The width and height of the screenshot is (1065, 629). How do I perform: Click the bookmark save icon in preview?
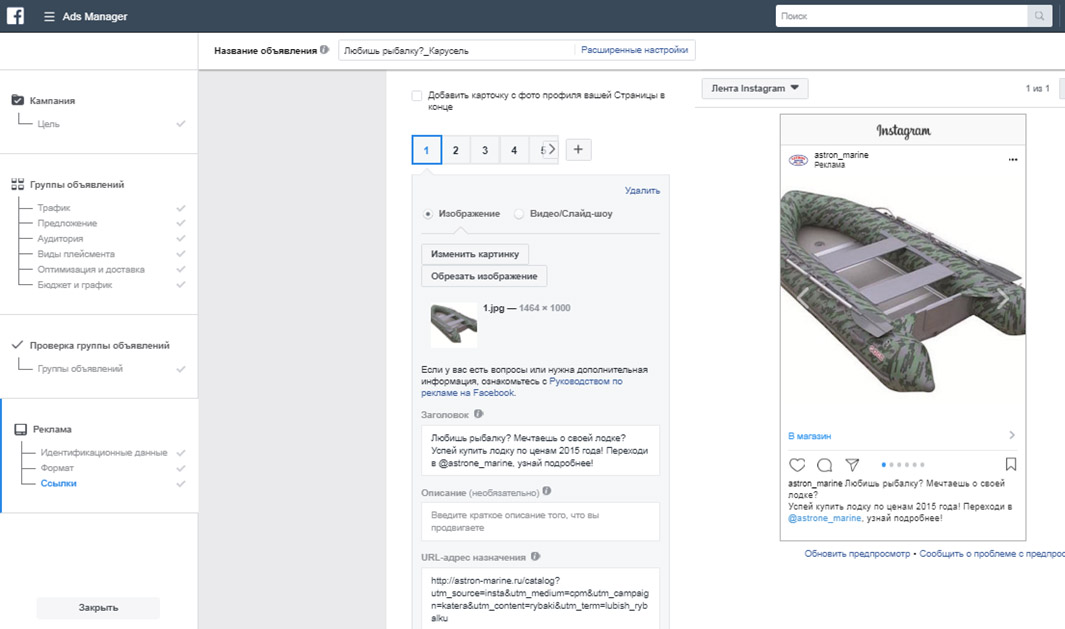pos(1011,464)
